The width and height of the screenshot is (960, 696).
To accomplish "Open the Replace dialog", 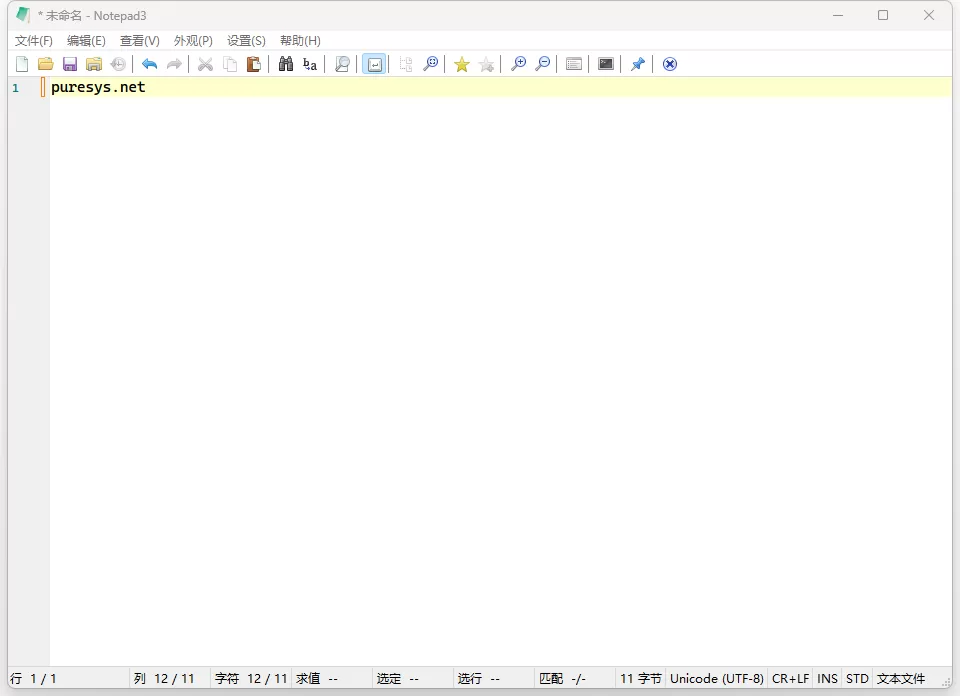I will (310, 63).
